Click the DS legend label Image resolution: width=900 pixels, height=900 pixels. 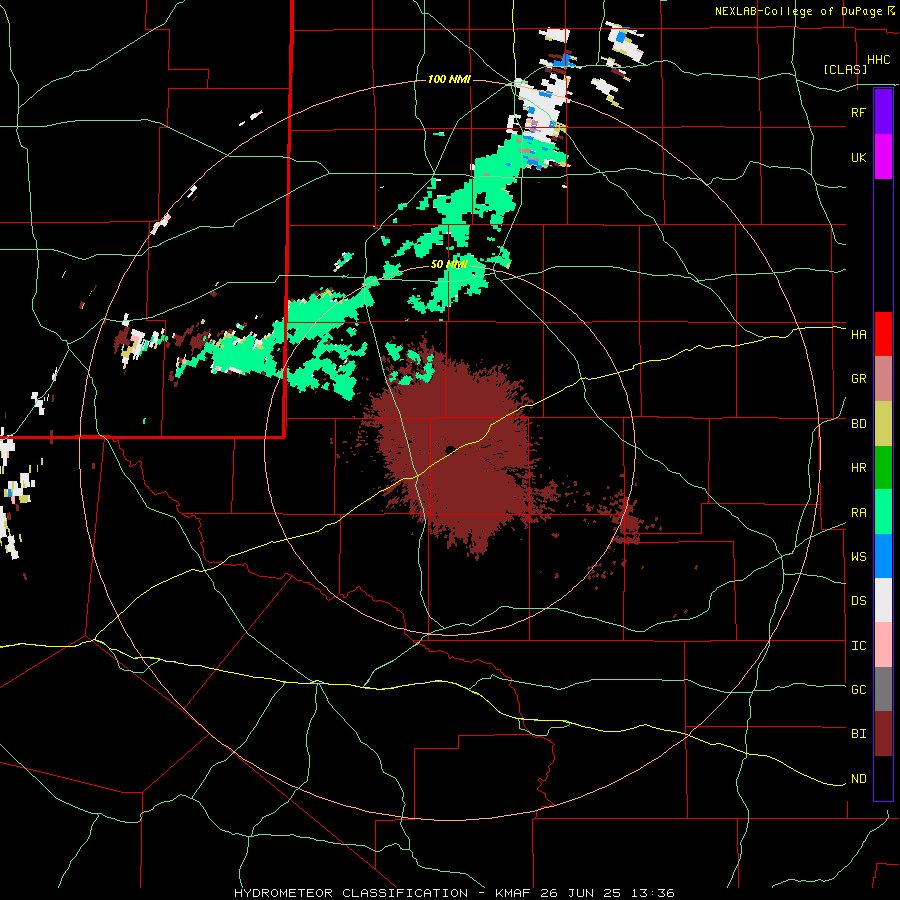click(858, 601)
